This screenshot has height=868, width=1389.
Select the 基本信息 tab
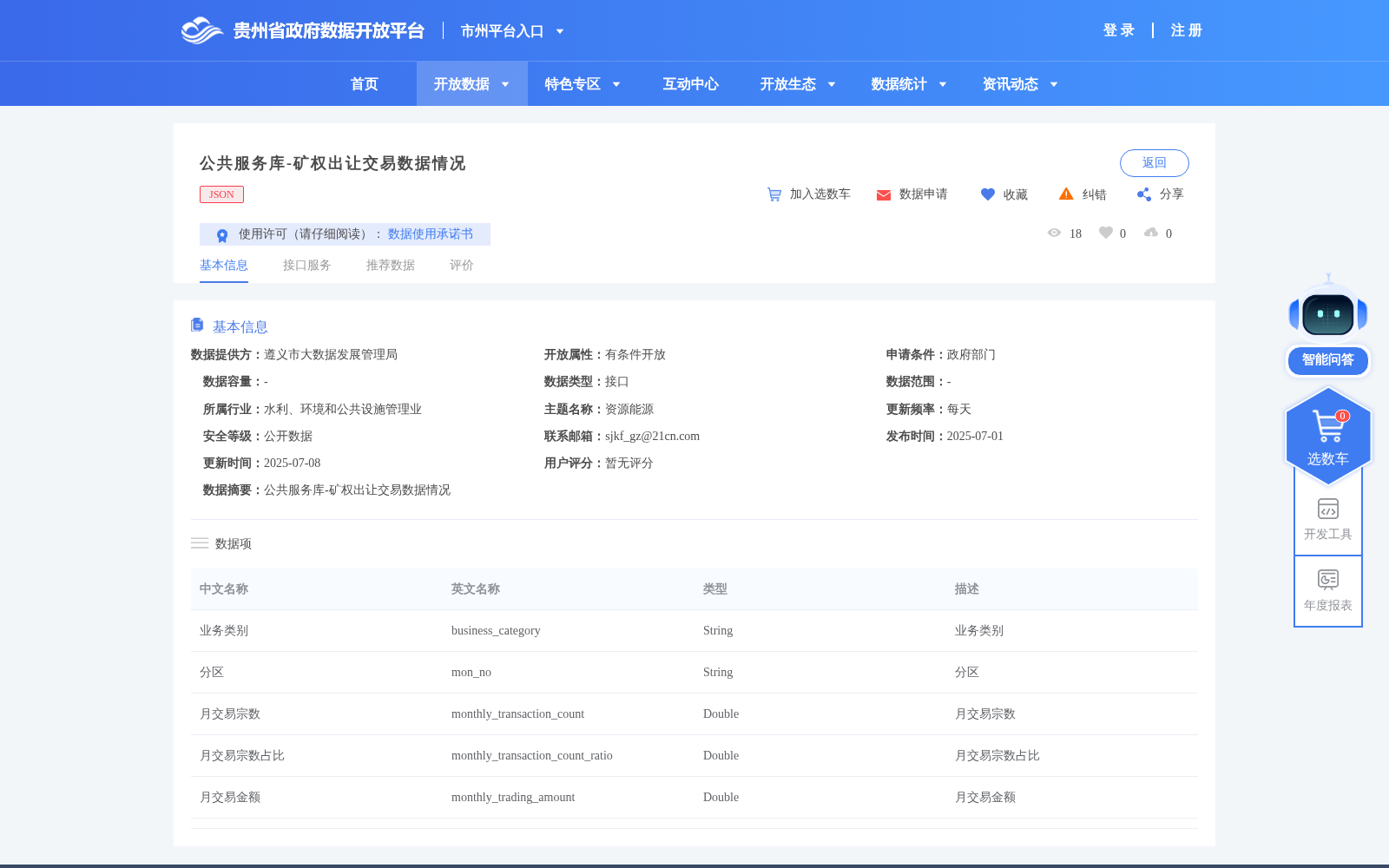pos(224,266)
